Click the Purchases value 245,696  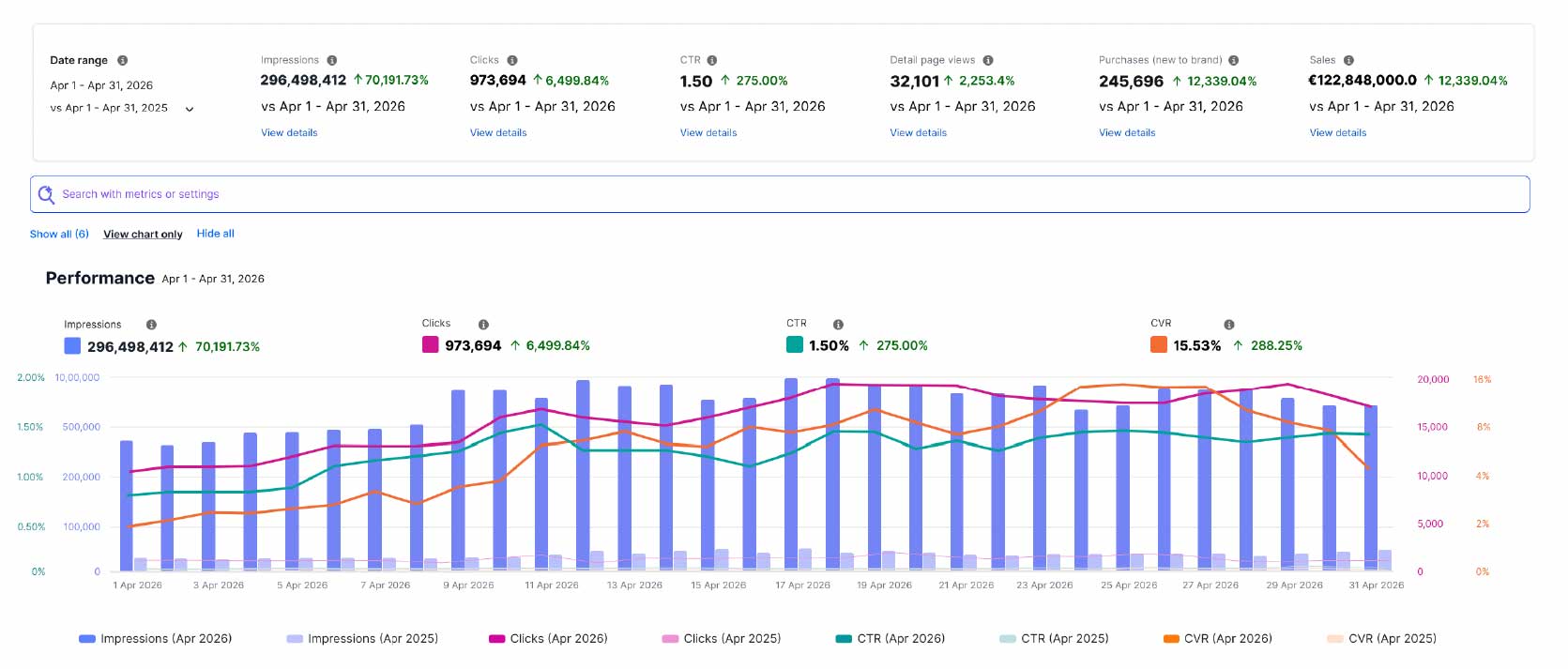pyautogui.click(x=1132, y=82)
